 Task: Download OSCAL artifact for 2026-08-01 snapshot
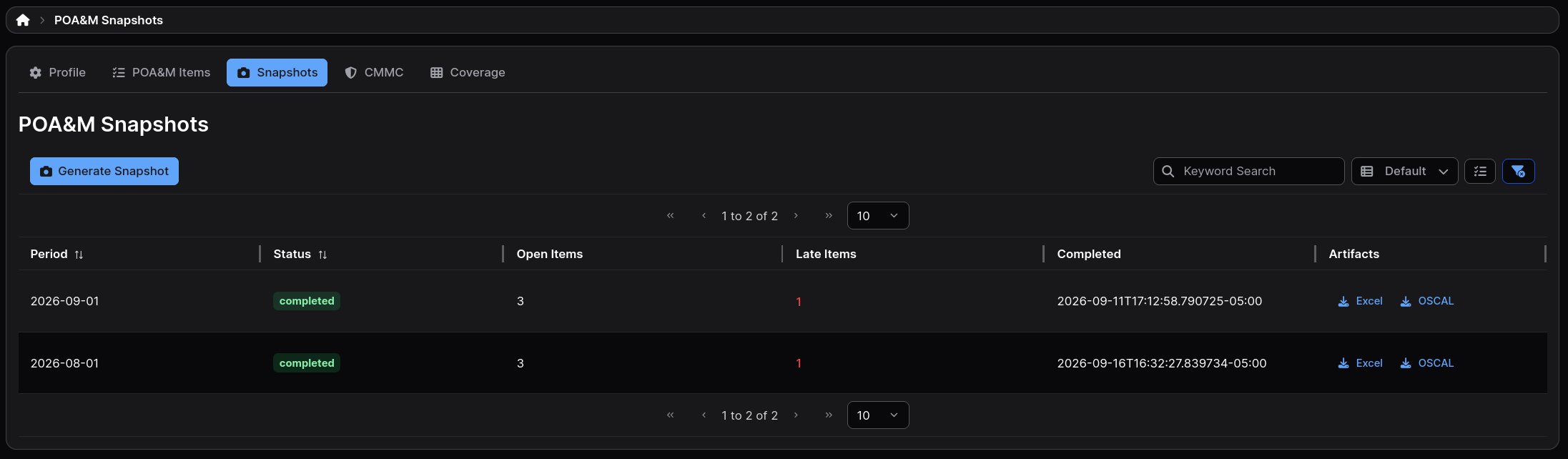click(x=1426, y=363)
